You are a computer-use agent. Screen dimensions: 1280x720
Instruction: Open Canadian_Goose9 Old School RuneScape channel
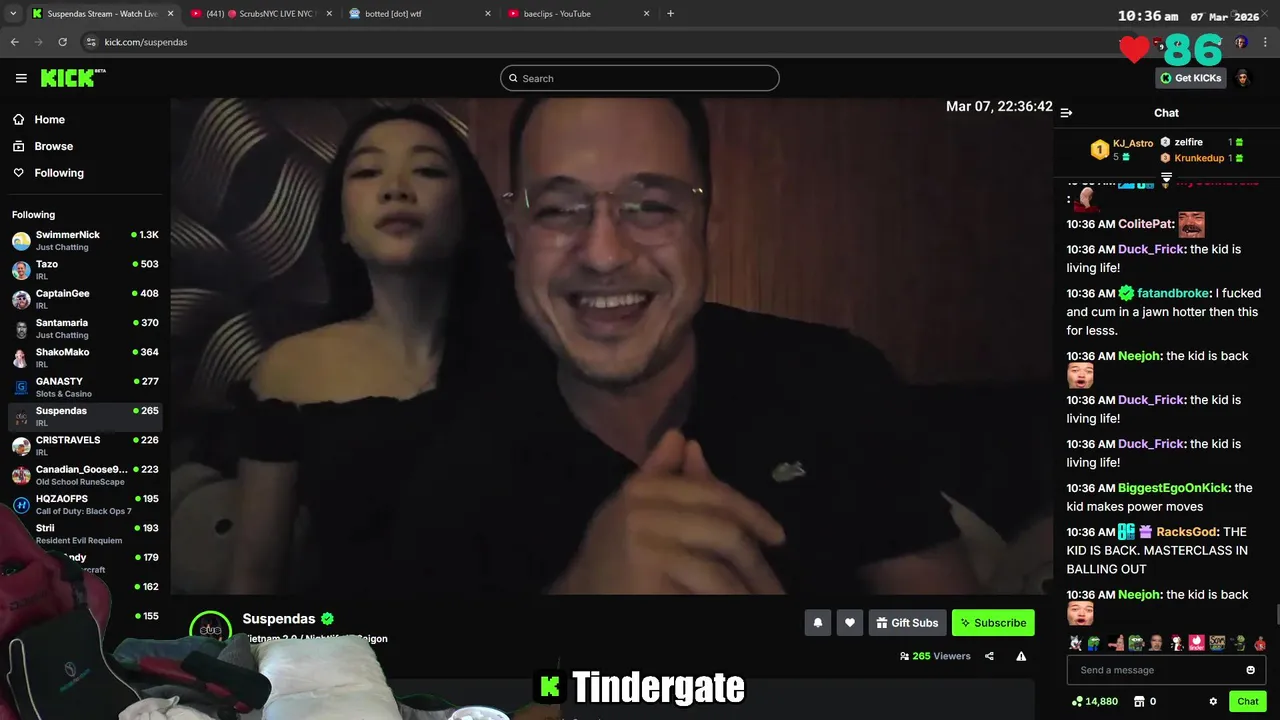click(x=85, y=475)
